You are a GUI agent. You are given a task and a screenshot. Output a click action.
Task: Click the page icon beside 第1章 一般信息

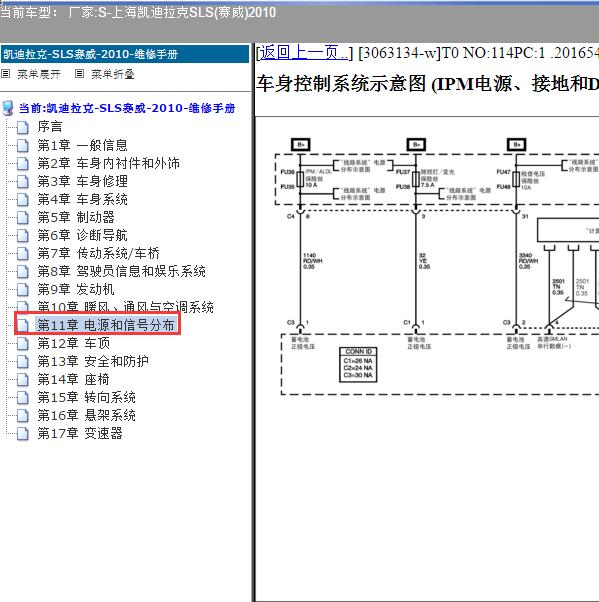tap(23, 145)
